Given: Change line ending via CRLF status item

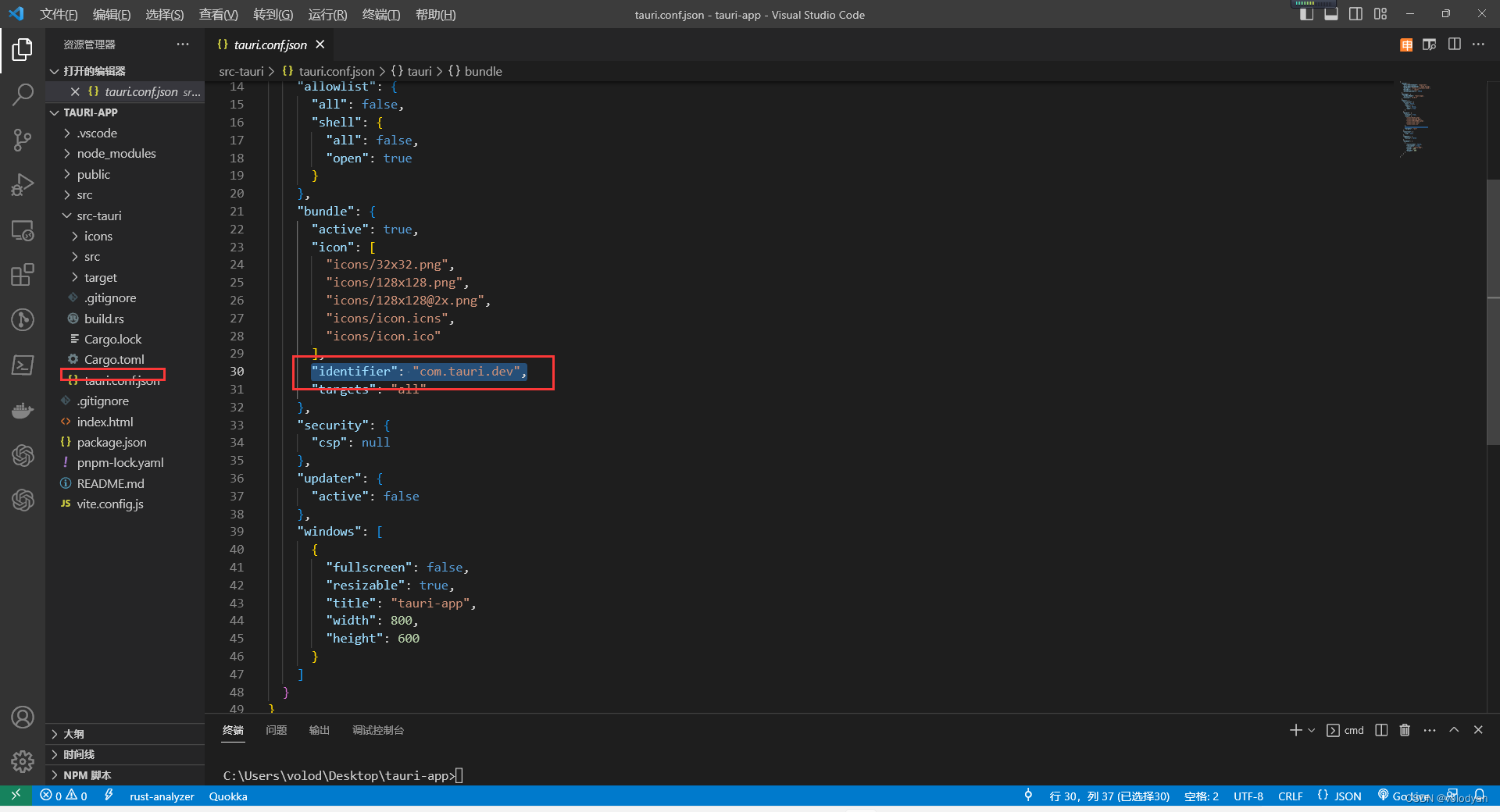Looking at the screenshot, I should coord(1291,796).
